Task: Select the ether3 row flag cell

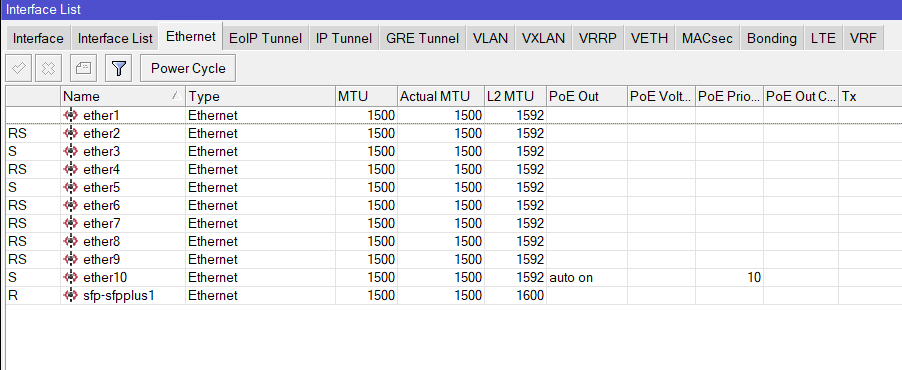Action: point(33,152)
